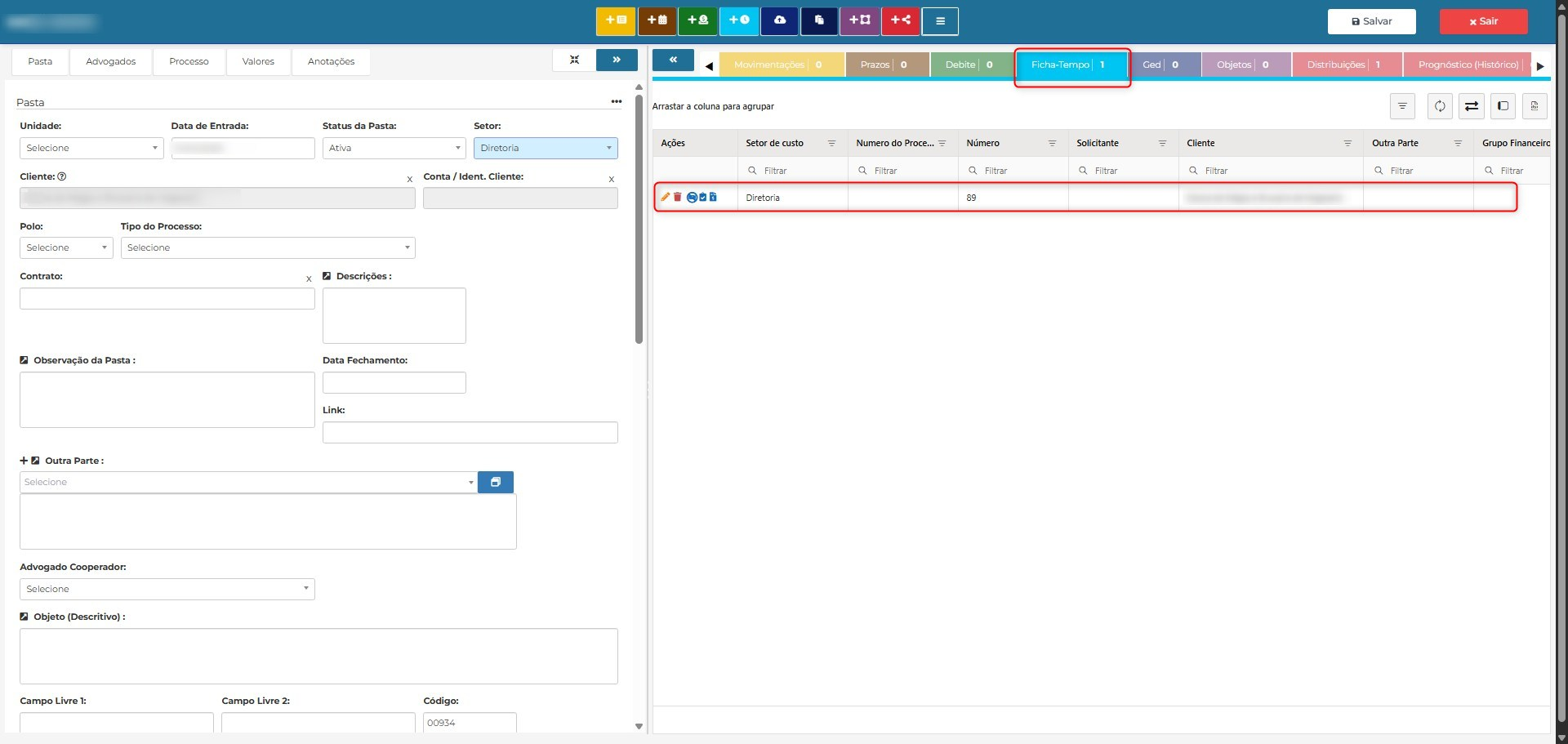
Task: Open the Movimentações tab
Action: point(782,65)
